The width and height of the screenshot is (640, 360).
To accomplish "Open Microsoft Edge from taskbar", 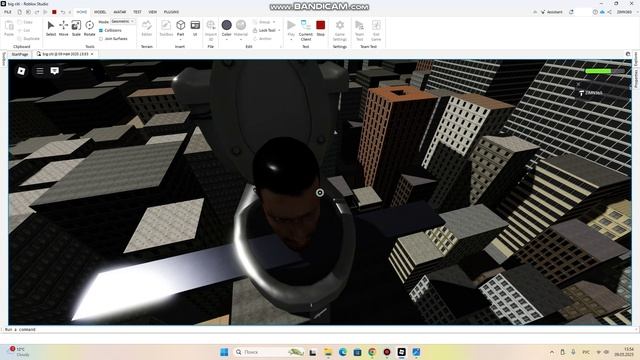I will click(x=342, y=352).
